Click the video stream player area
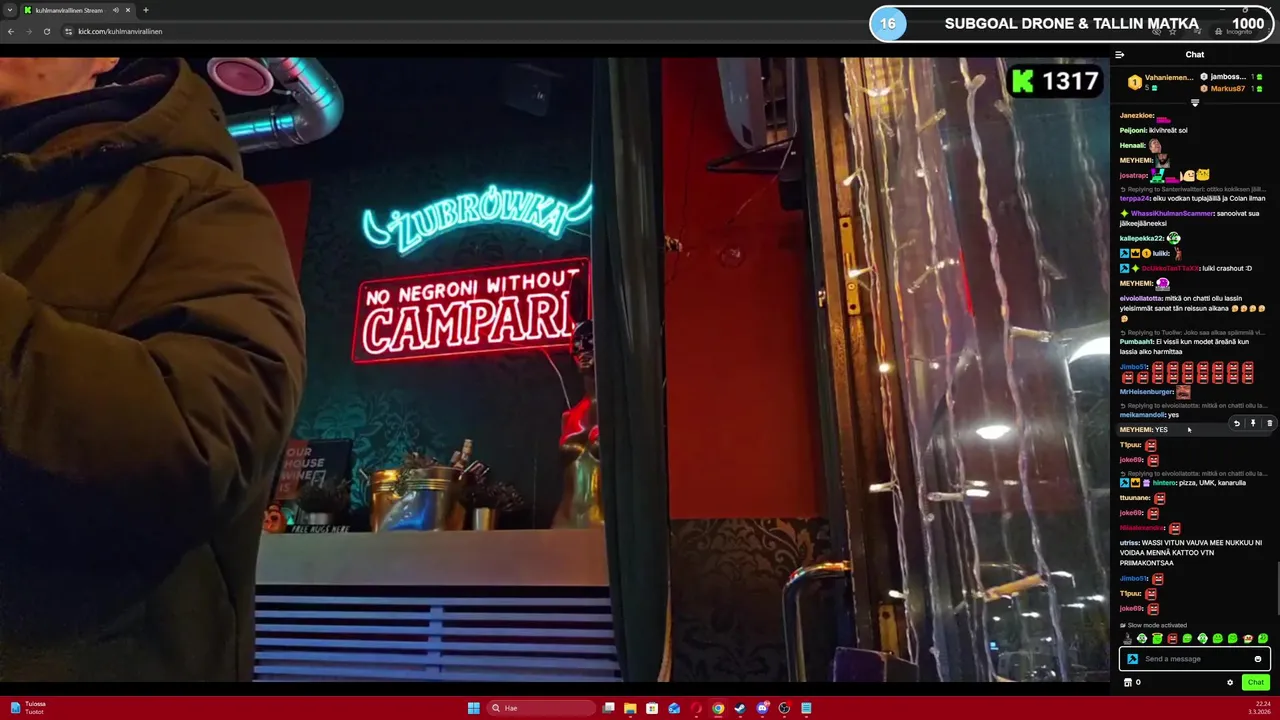This screenshot has width=1280, height=720. click(x=555, y=370)
